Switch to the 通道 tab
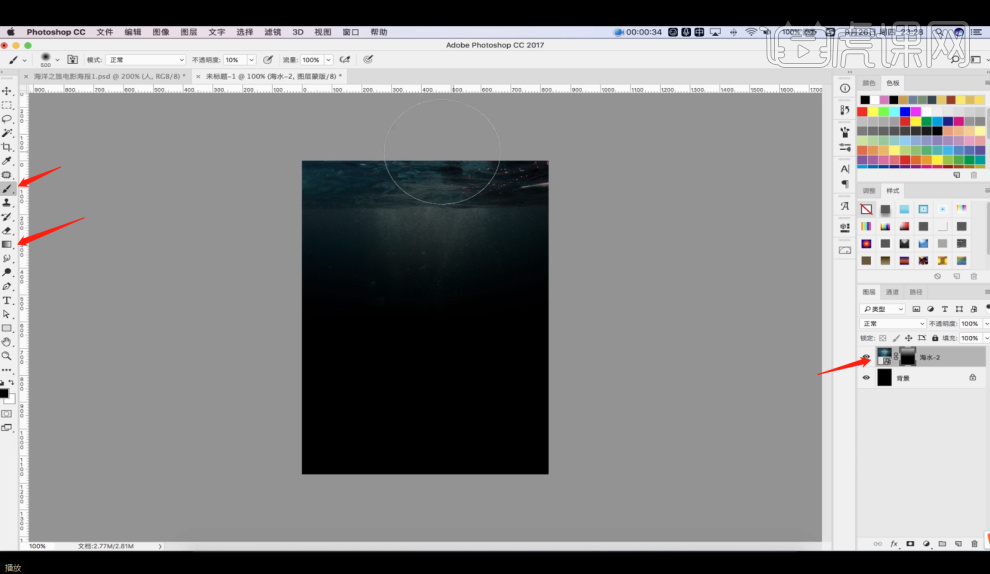990x574 pixels. pos(892,292)
